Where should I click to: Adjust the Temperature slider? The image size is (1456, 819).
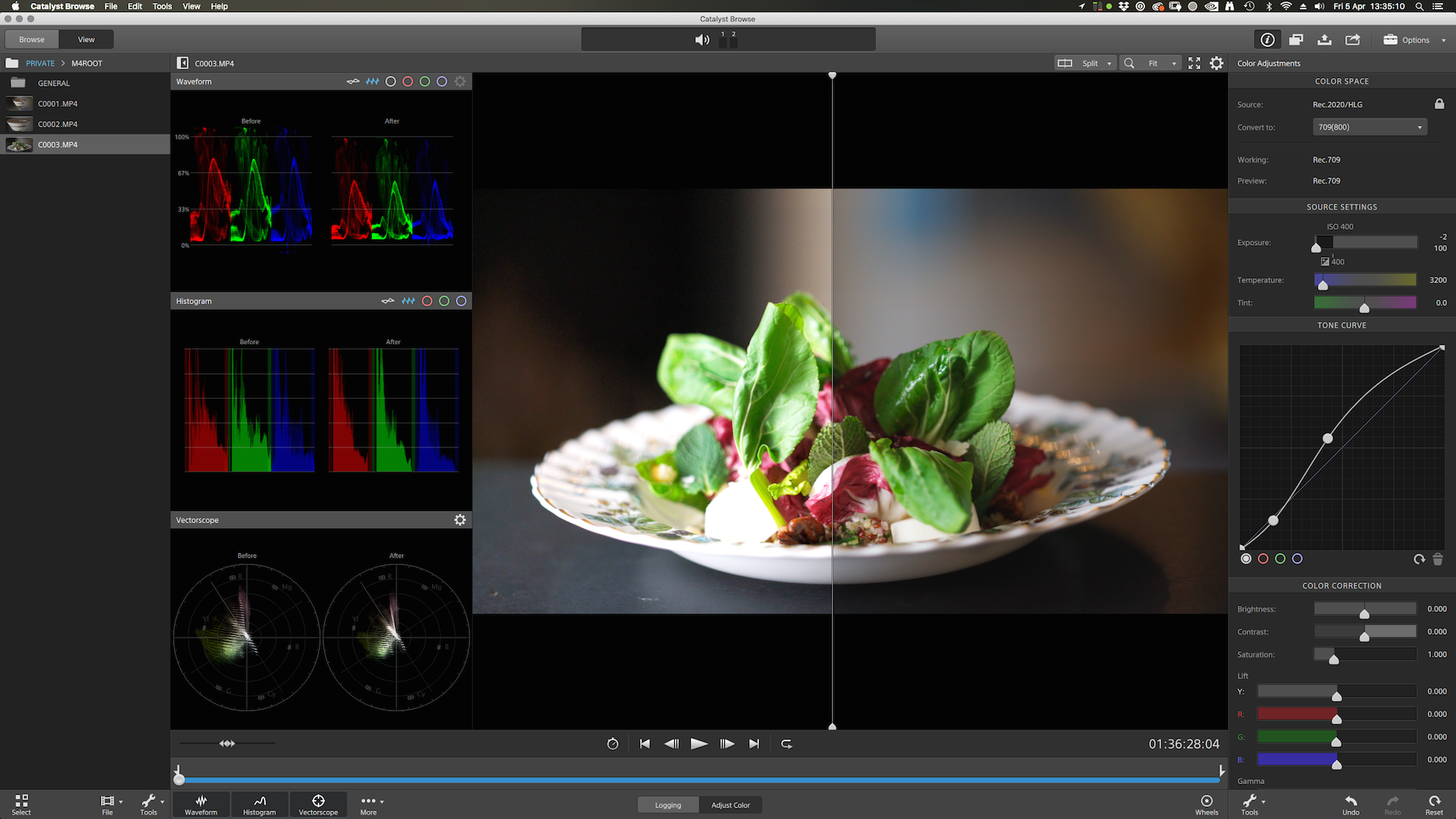[1365, 280]
